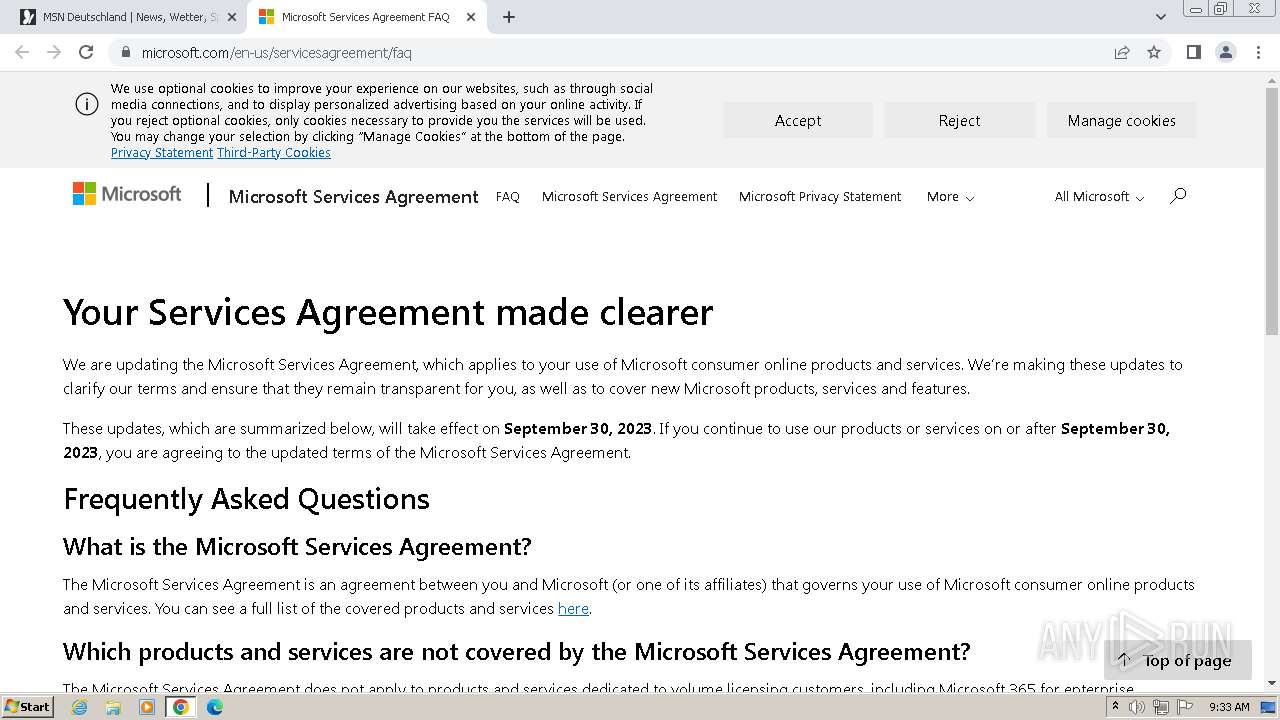Screen dimensions: 1280x720
Task: Open File Explorer from taskbar
Action: [x=113, y=707]
